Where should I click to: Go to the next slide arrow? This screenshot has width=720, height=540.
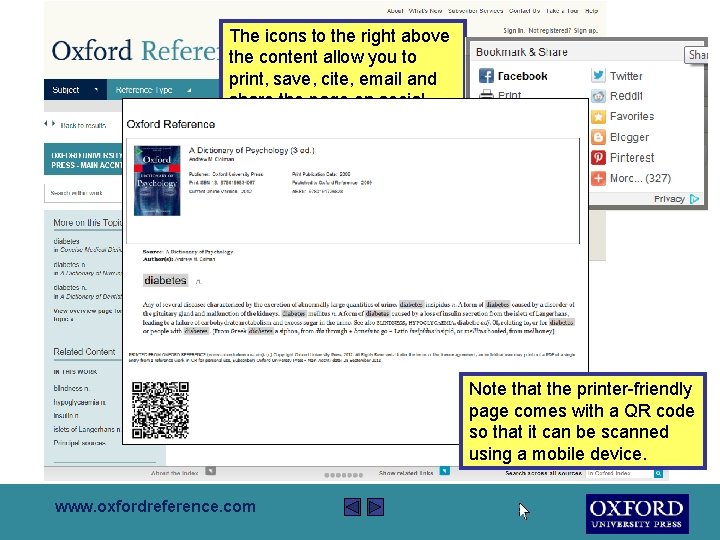click(375, 507)
